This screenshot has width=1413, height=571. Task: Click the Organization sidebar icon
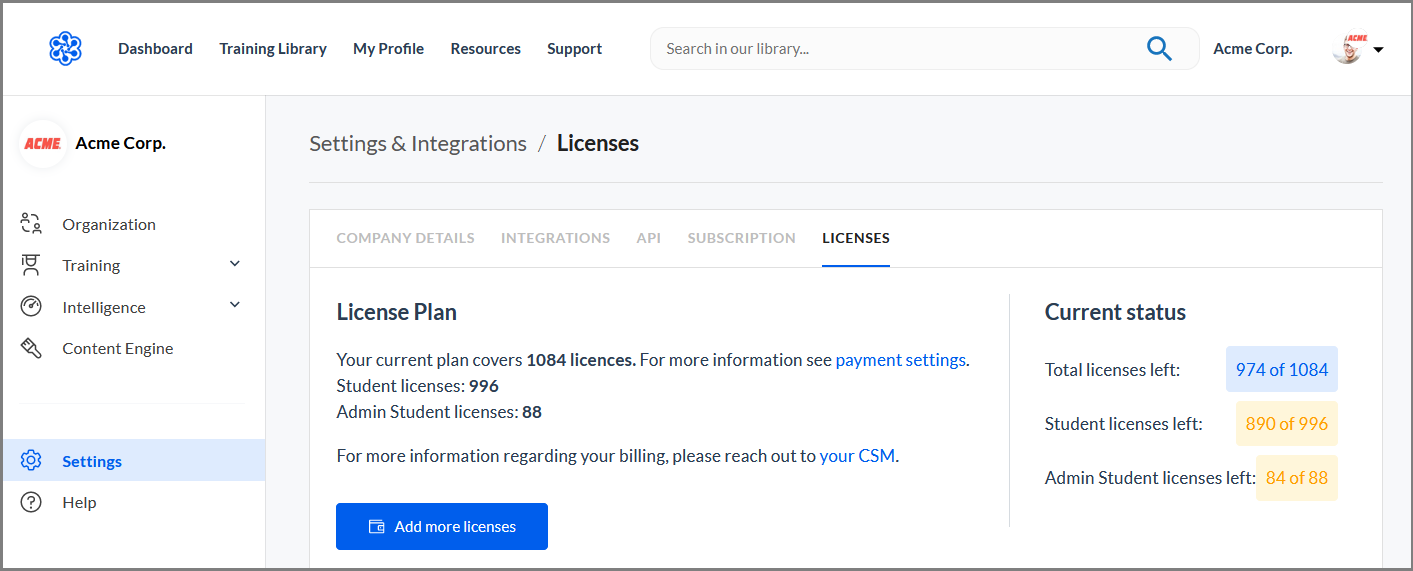click(31, 224)
